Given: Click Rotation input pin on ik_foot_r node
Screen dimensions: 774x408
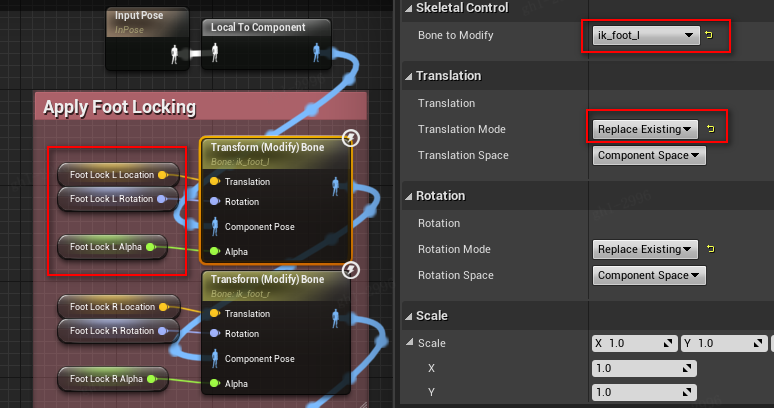Looking at the screenshot, I should (x=213, y=334).
